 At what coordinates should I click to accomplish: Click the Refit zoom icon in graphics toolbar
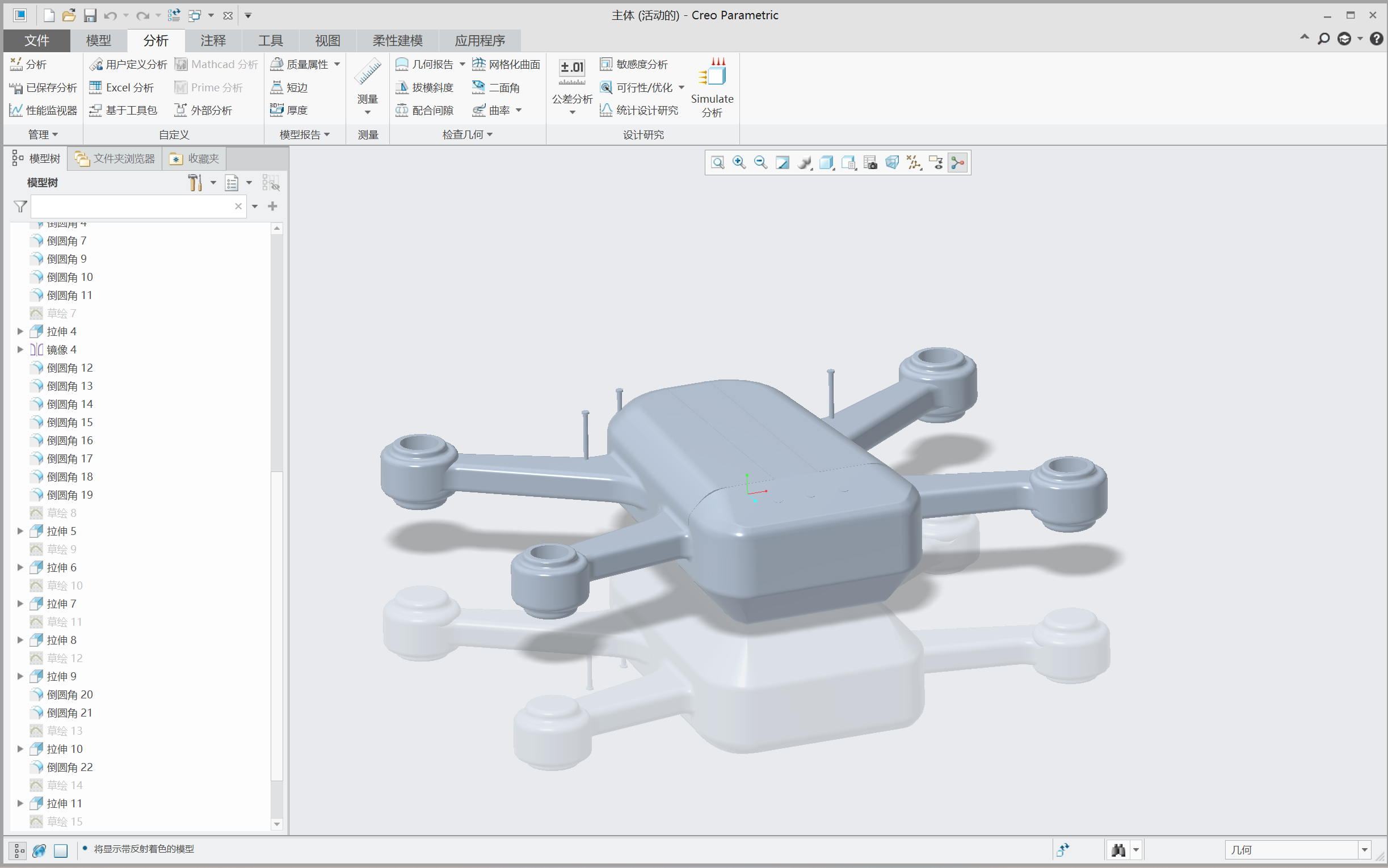click(x=717, y=163)
